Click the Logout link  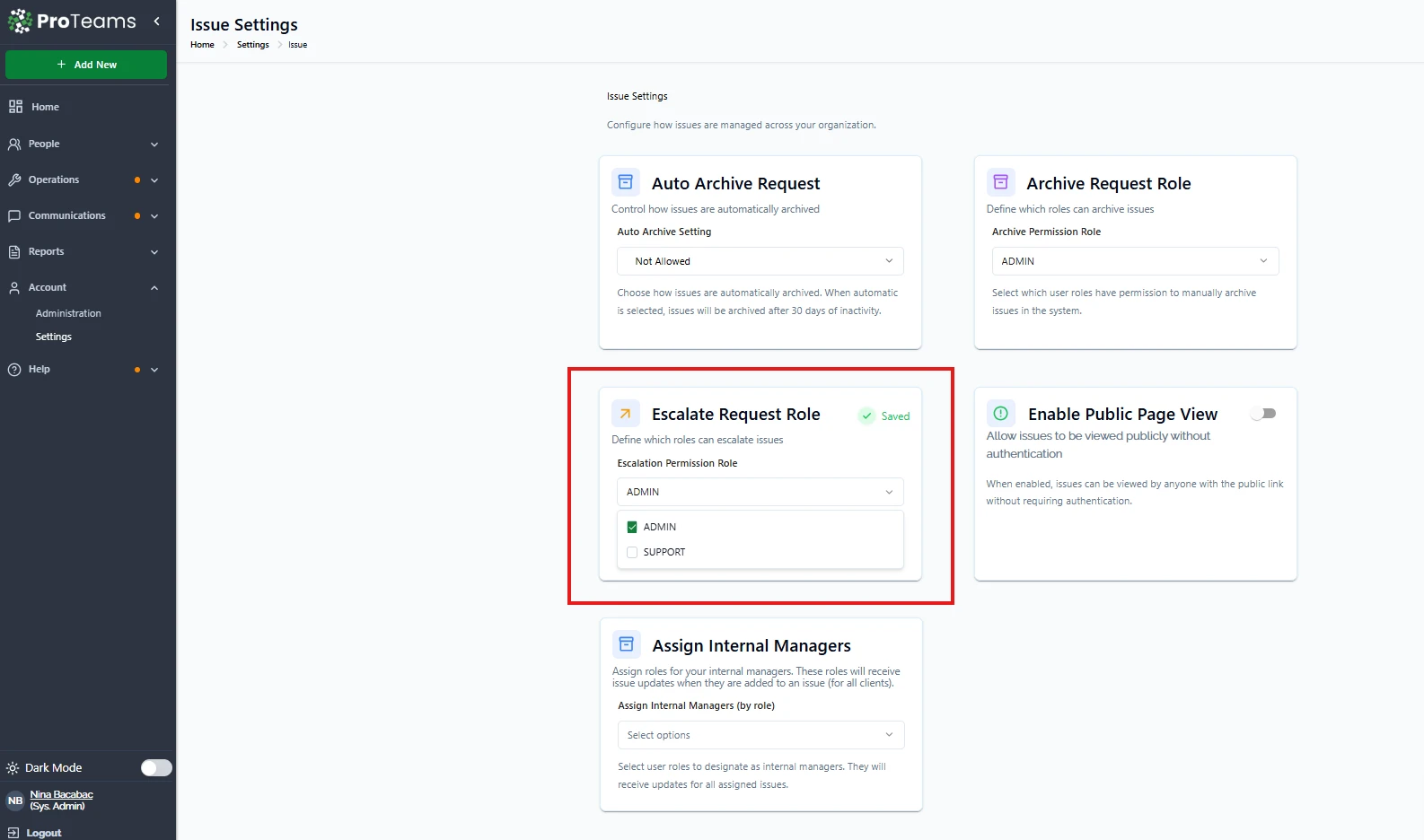click(43, 833)
